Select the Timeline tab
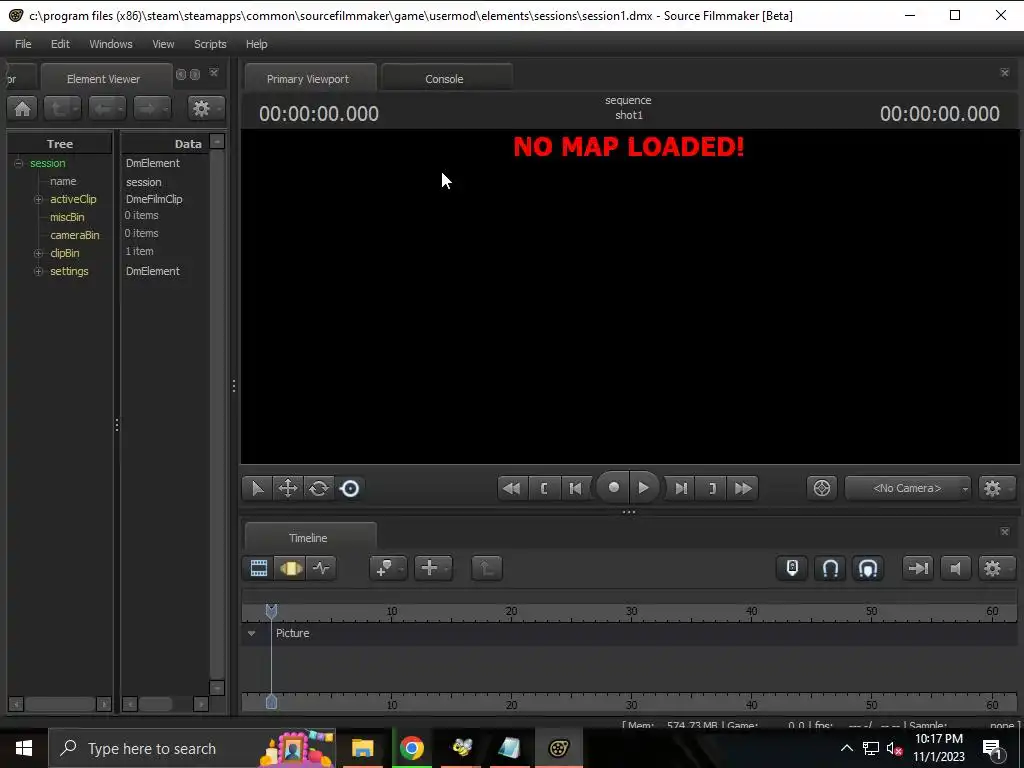 coord(308,538)
